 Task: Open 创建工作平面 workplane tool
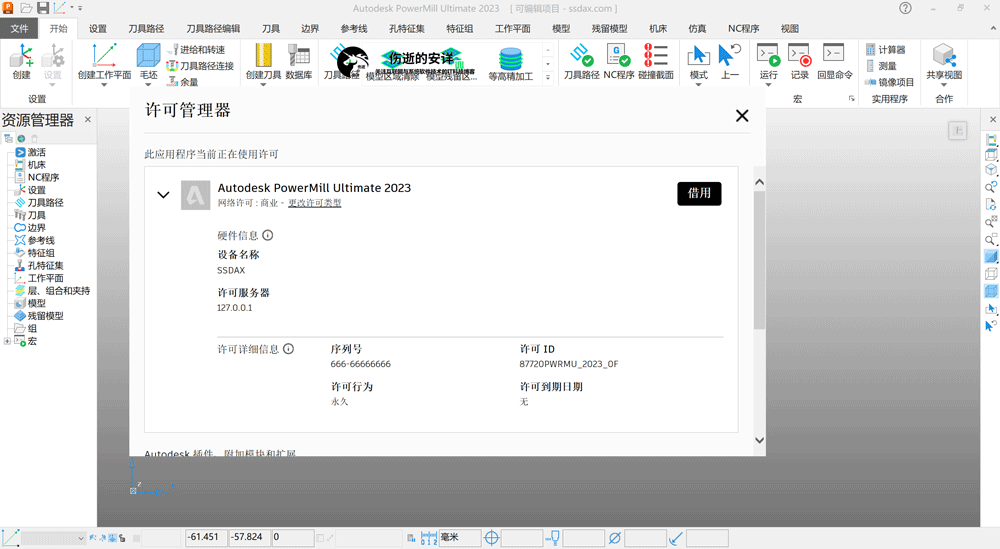tap(104, 62)
